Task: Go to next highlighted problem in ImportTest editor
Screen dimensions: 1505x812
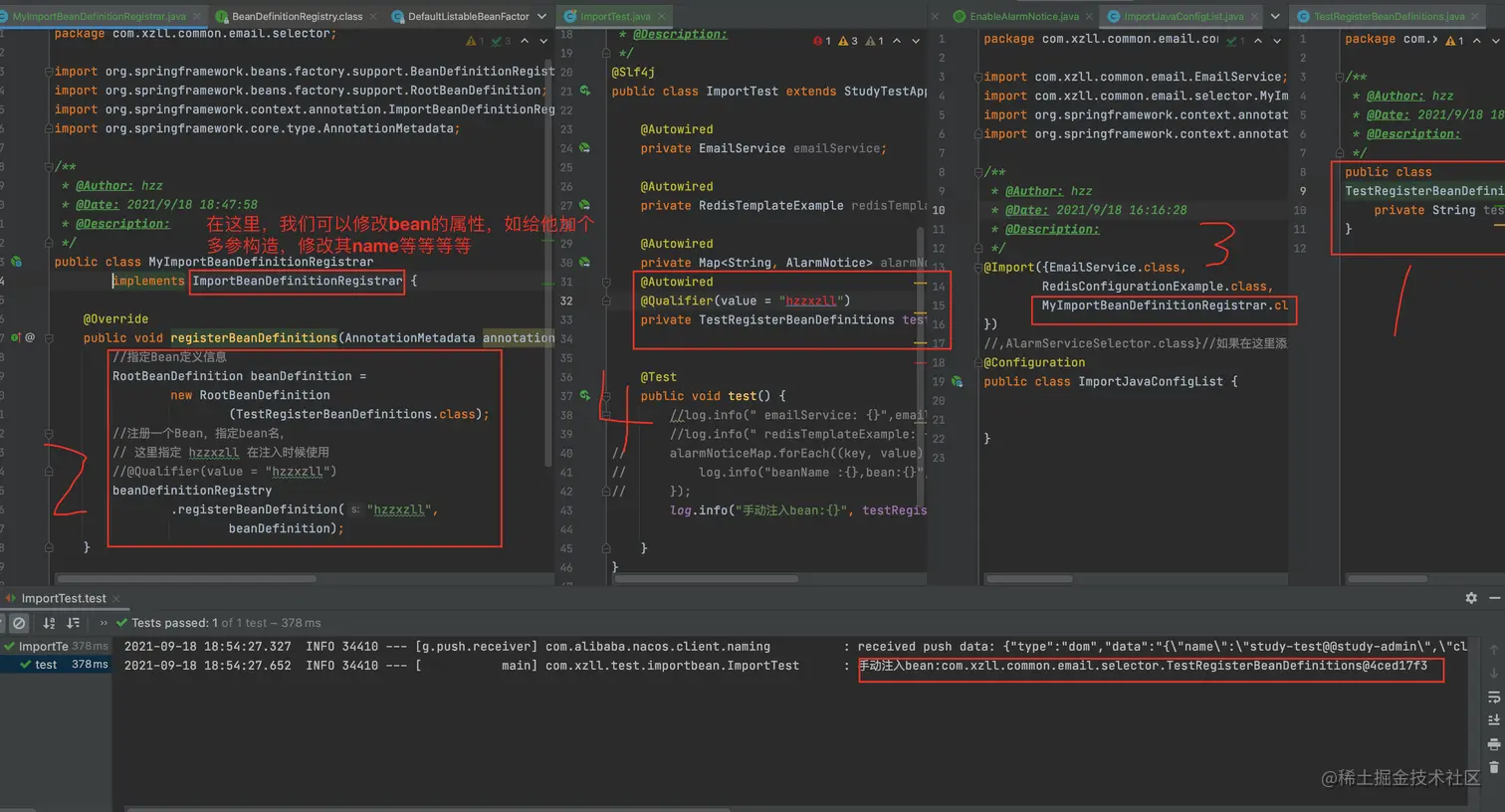Action: click(x=916, y=41)
